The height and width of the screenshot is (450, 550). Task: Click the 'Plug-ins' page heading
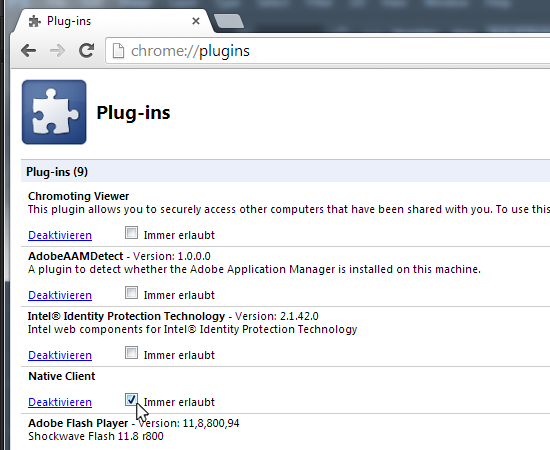pos(133,113)
